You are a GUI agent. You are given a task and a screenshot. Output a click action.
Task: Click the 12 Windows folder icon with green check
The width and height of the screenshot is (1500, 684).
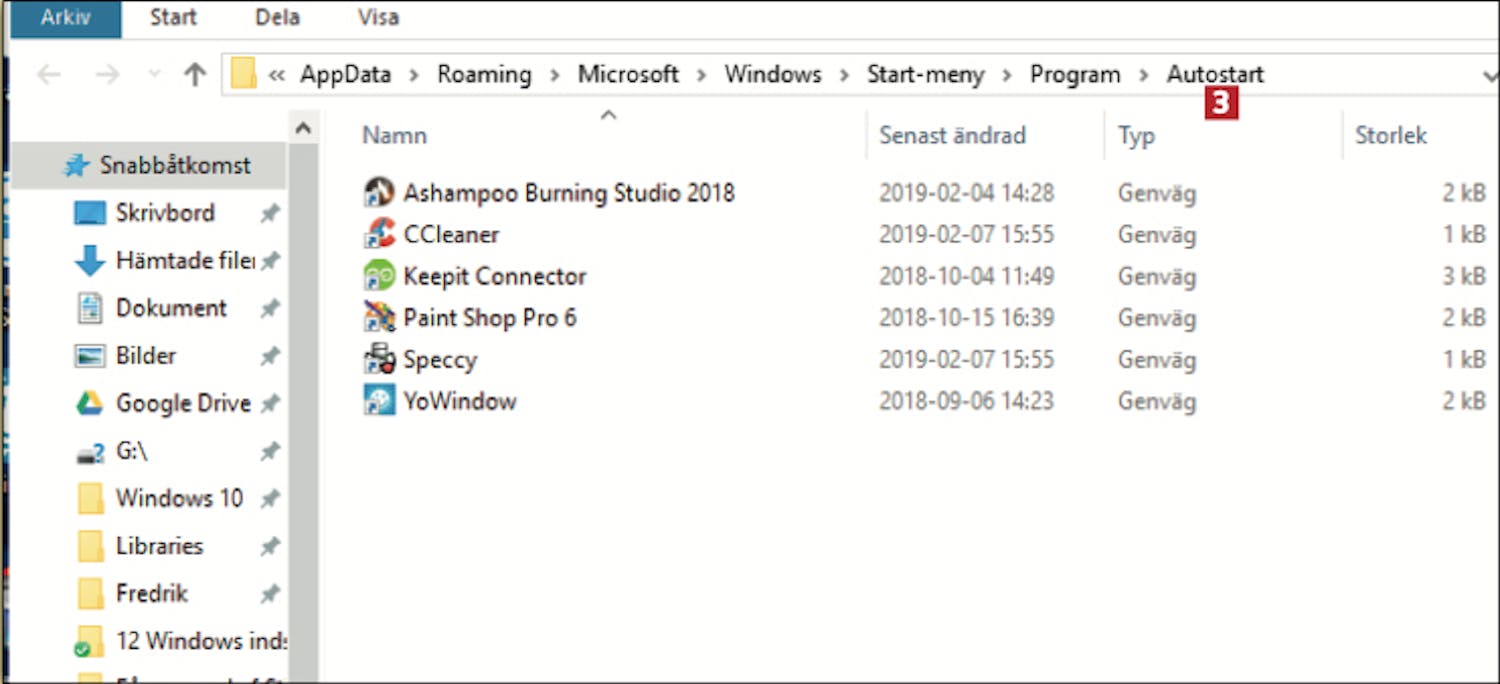click(x=89, y=641)
